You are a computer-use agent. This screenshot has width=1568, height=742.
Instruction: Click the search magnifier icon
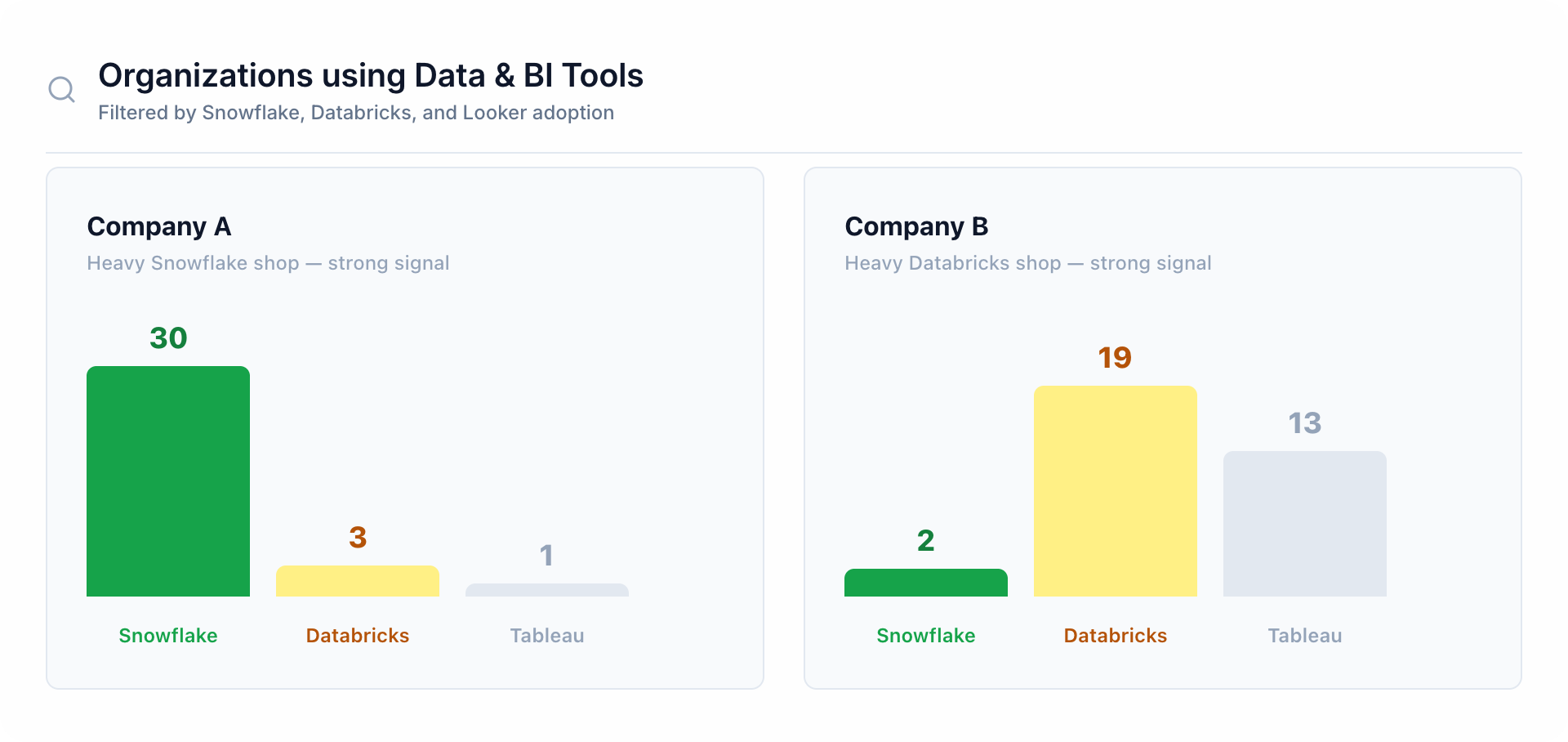[62, 89]
